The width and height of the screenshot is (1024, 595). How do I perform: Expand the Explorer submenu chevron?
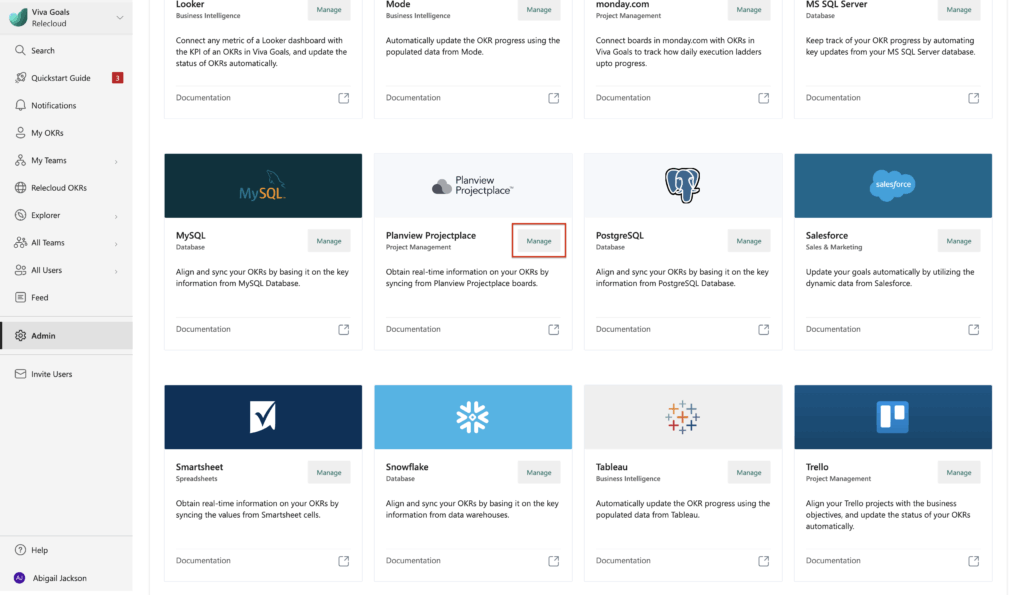[116, 216]
